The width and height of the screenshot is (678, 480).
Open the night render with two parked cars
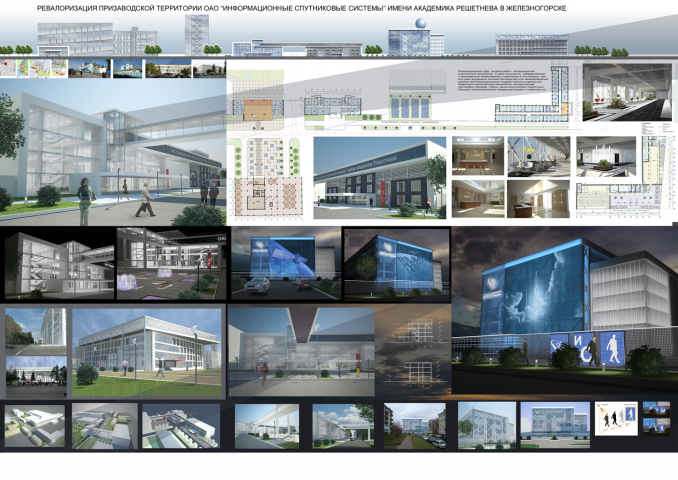pos(286,263)
